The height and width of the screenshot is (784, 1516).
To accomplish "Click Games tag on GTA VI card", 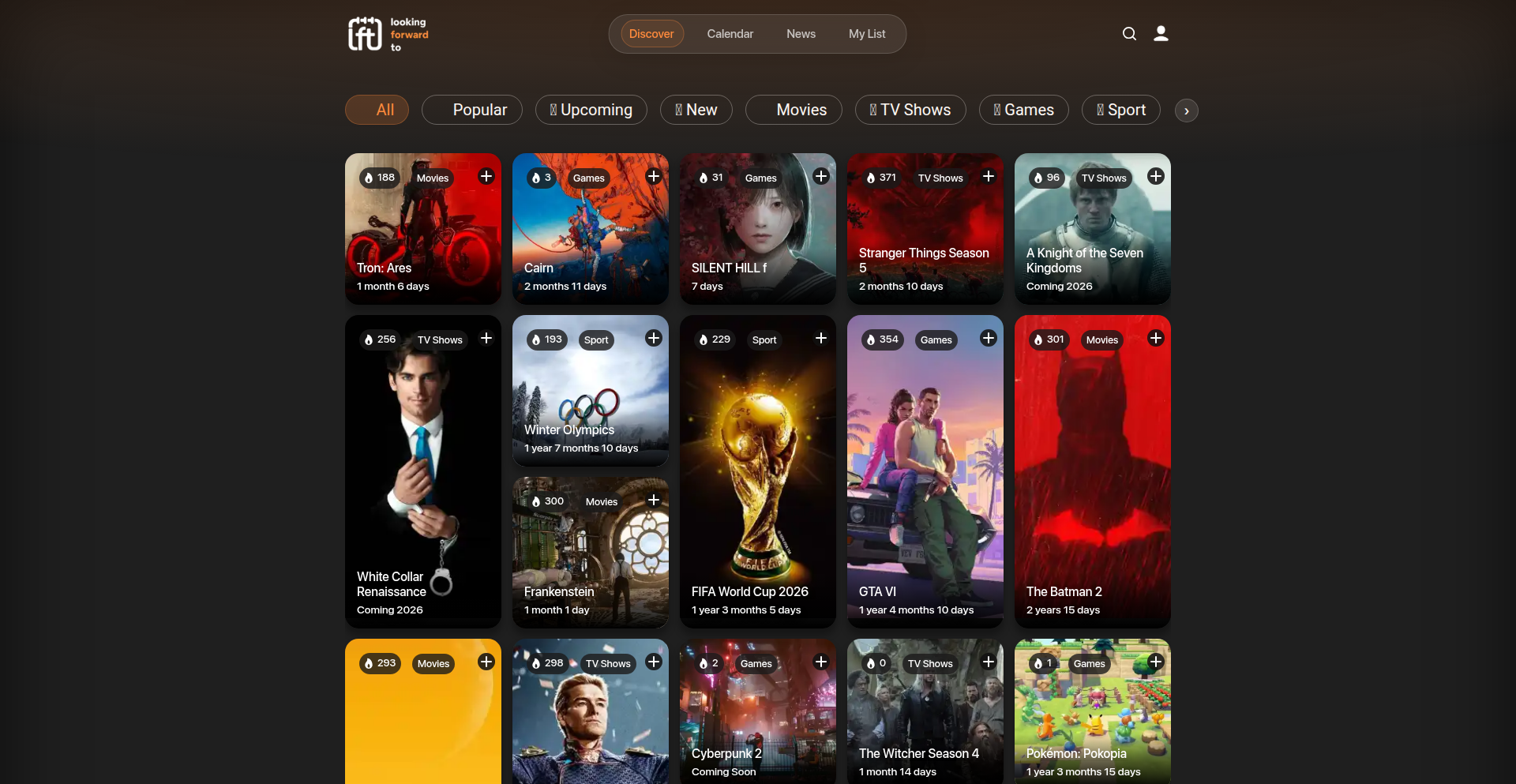I will pos(936,340).
